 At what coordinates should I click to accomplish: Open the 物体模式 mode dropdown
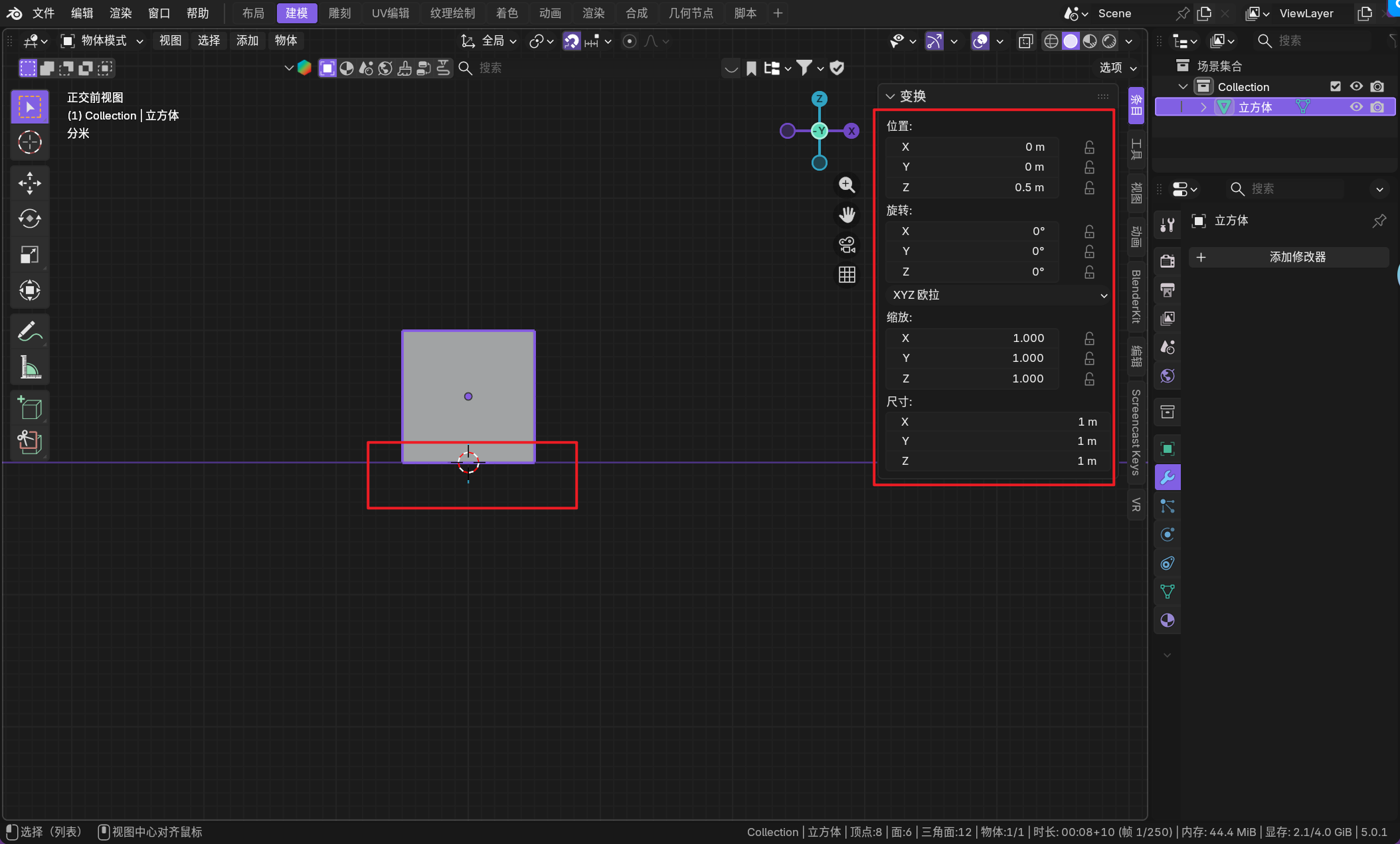coord(103,41)
